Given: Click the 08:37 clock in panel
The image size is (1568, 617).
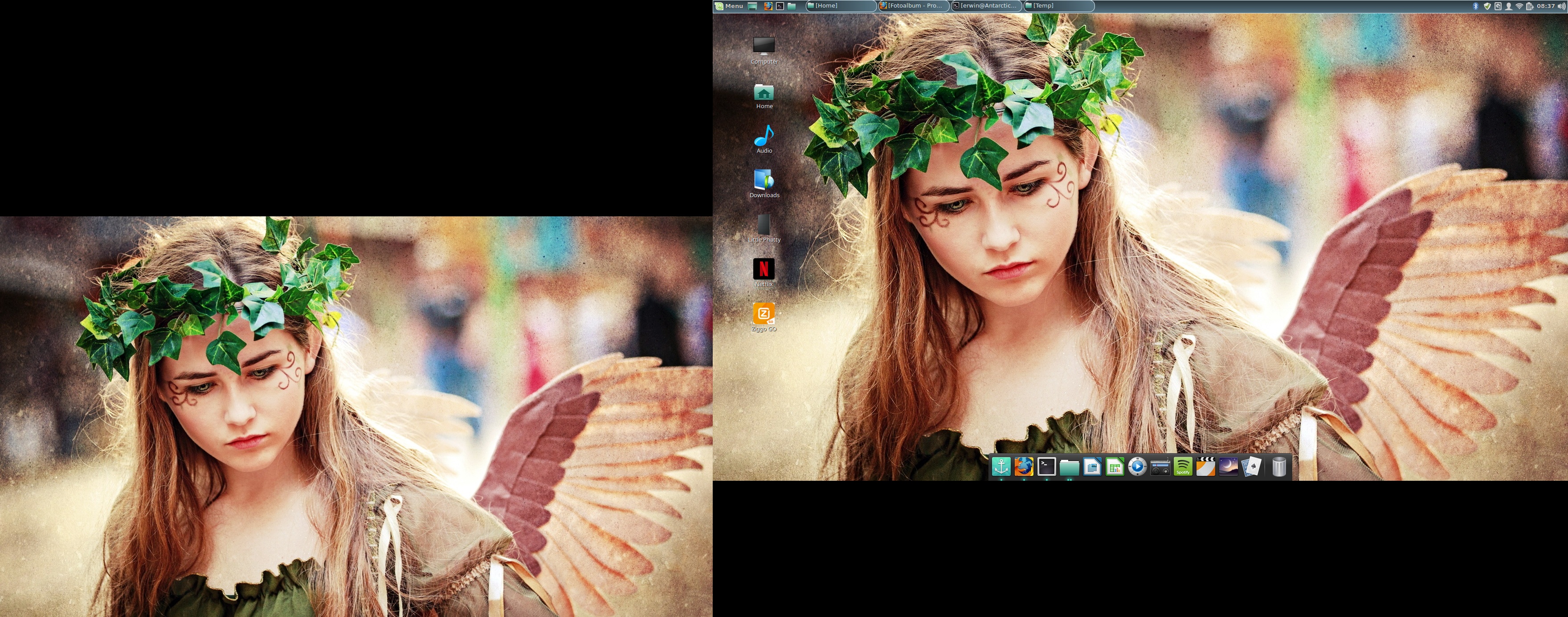Looking at the screenshot, I should click(1546, 5).
